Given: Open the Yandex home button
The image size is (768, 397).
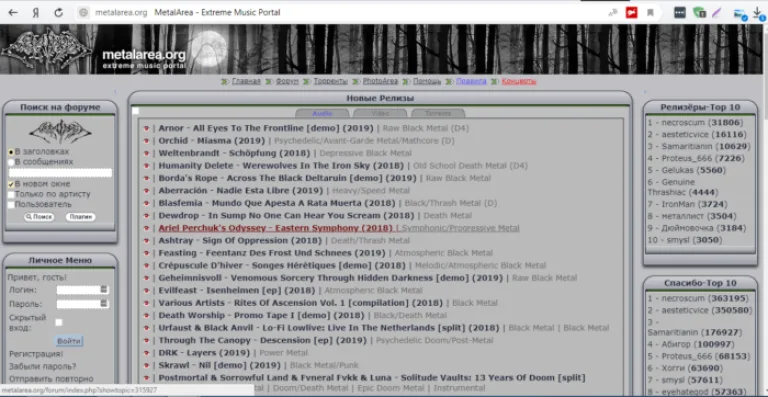Looking at the screenshot, I should pos(36,13).
